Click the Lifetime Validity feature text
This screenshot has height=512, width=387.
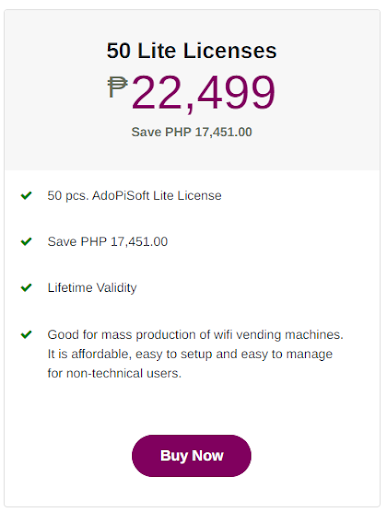pyautogui.click(x=92, y=288)
